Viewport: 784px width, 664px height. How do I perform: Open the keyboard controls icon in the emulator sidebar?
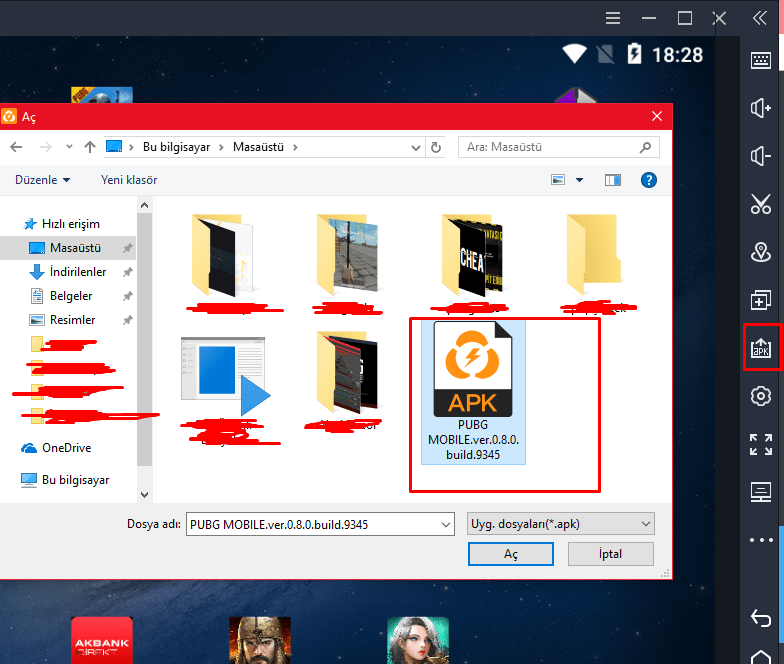[760, 60]
